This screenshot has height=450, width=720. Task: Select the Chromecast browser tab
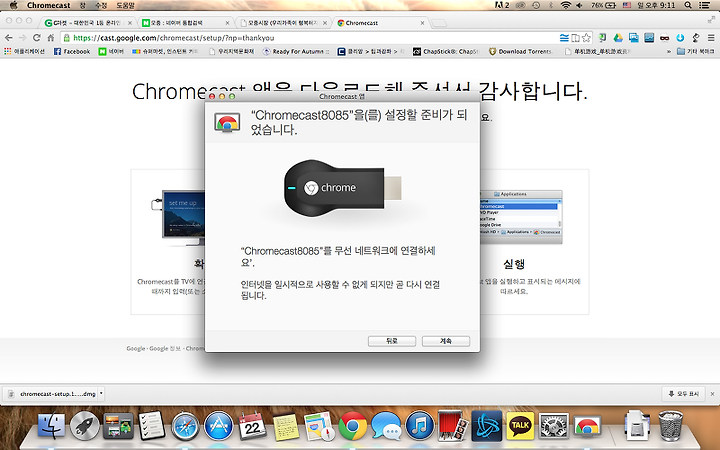pos(380,22)
